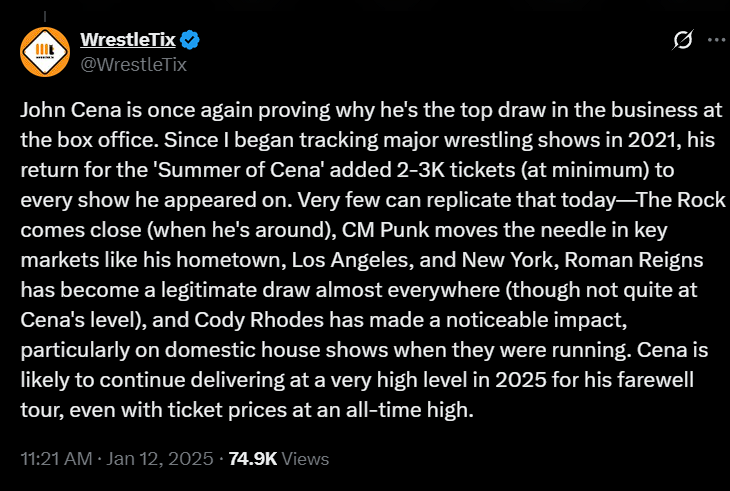Click the 'Summer of Cena' phrase
The width and height of the screenshot is (730, 491).
click(240, 170)
